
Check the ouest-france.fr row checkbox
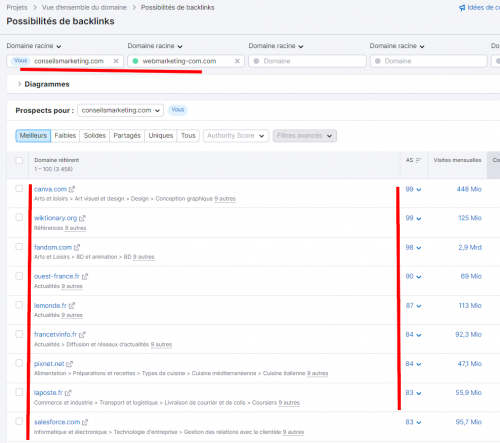[19, 276]
